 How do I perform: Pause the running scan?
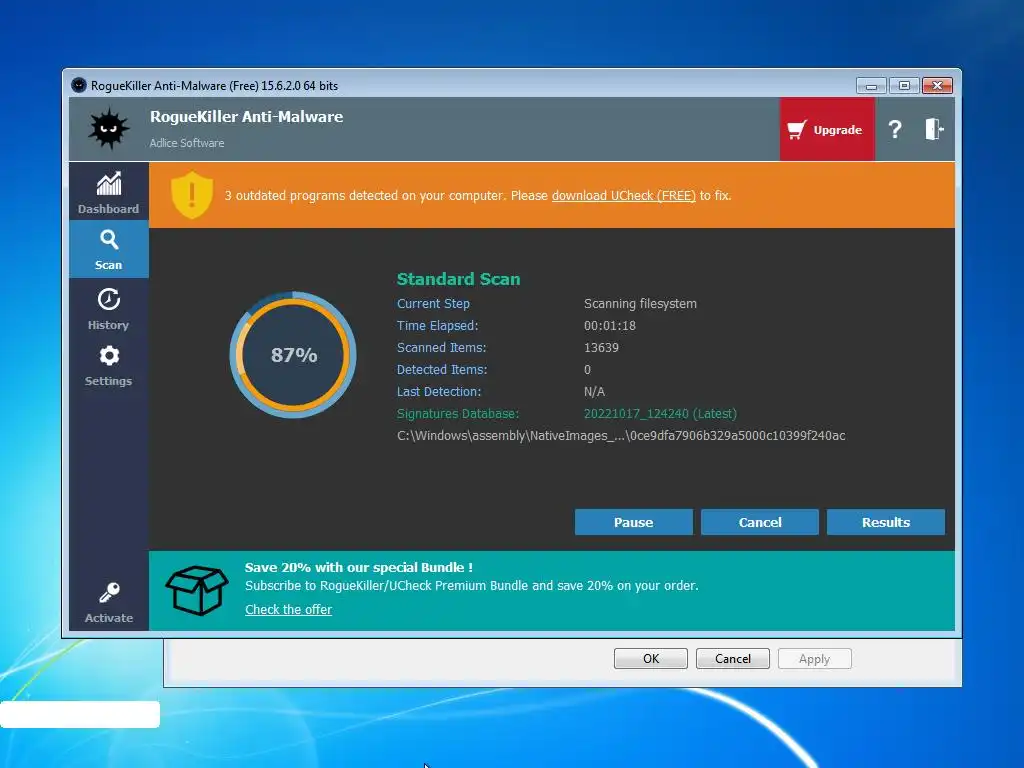pyautogui.click(x=633, y=522)
